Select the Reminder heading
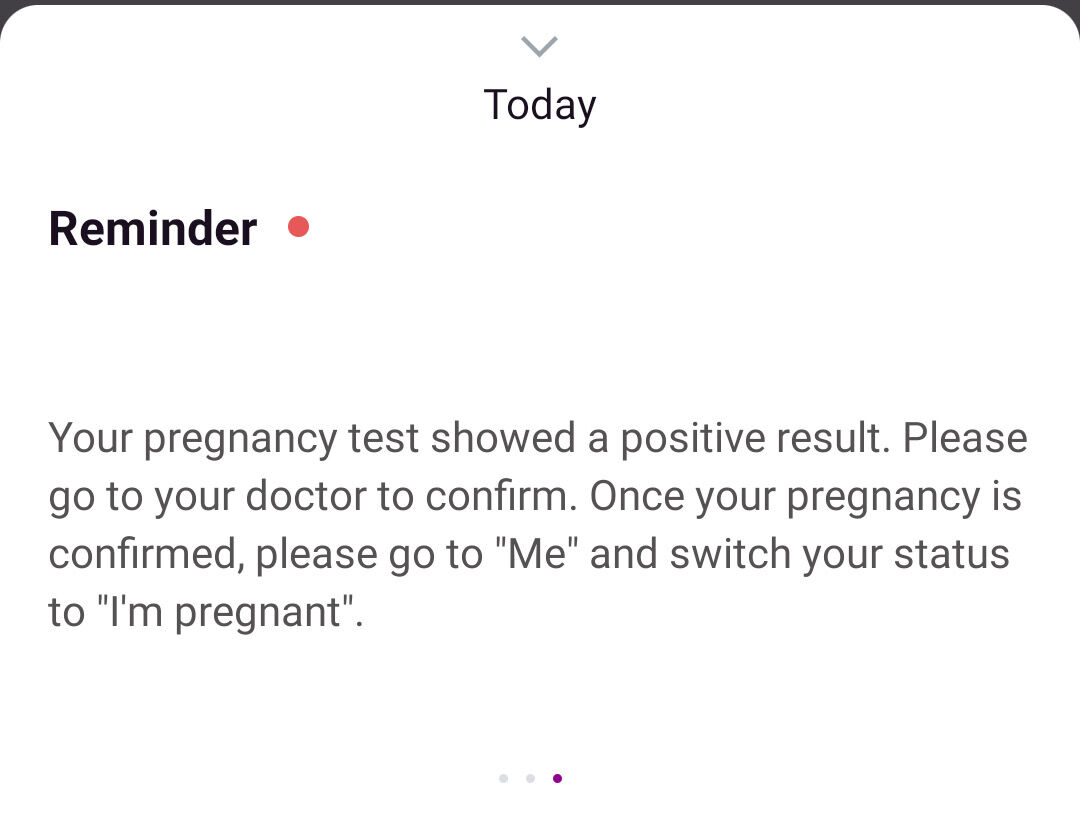Image resolution: width=1080 pixels, height=822 pixels. (x=153, y=228)
